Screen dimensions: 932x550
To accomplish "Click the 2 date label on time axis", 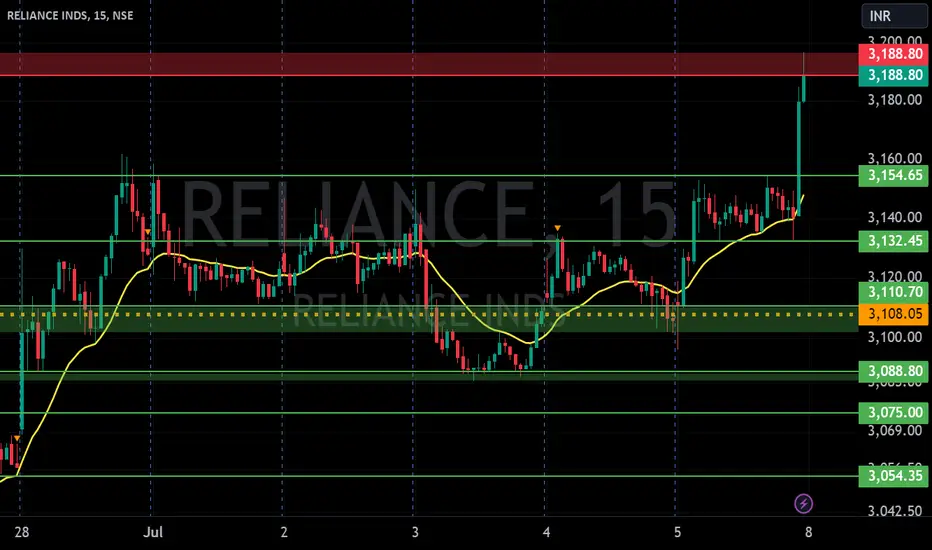I will point(284,532).
